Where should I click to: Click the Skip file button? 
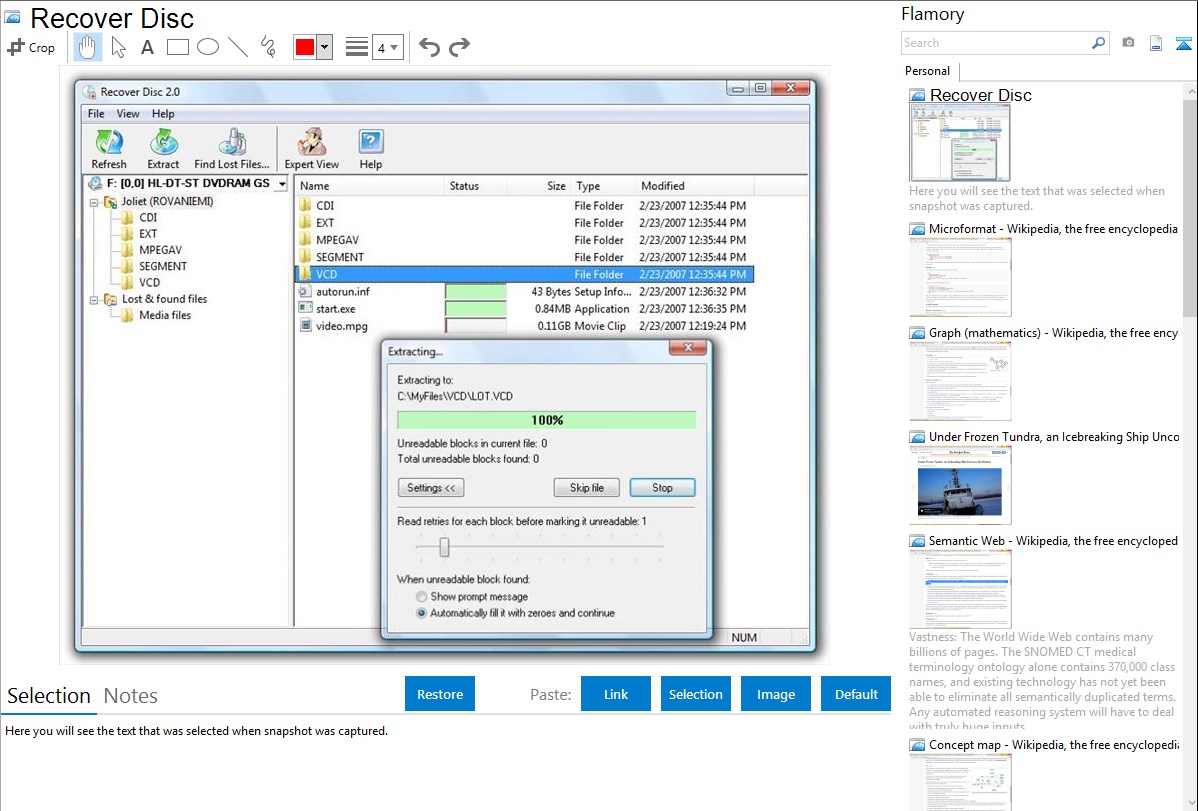[587, 488]
